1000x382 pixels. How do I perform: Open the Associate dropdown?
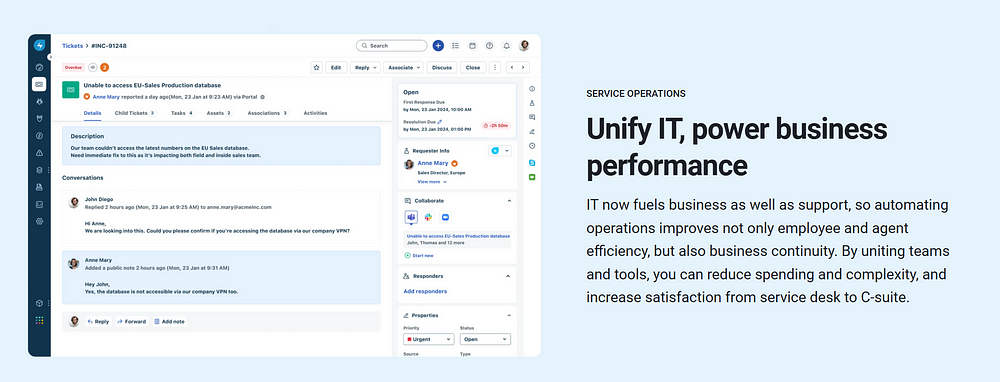tap(404, 67)
